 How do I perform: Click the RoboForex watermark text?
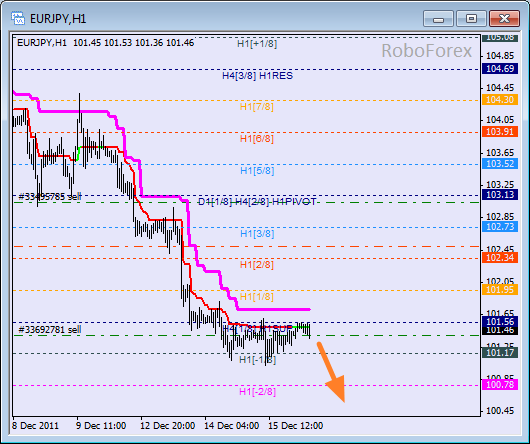pyautogui.click(x=427, y=51)
